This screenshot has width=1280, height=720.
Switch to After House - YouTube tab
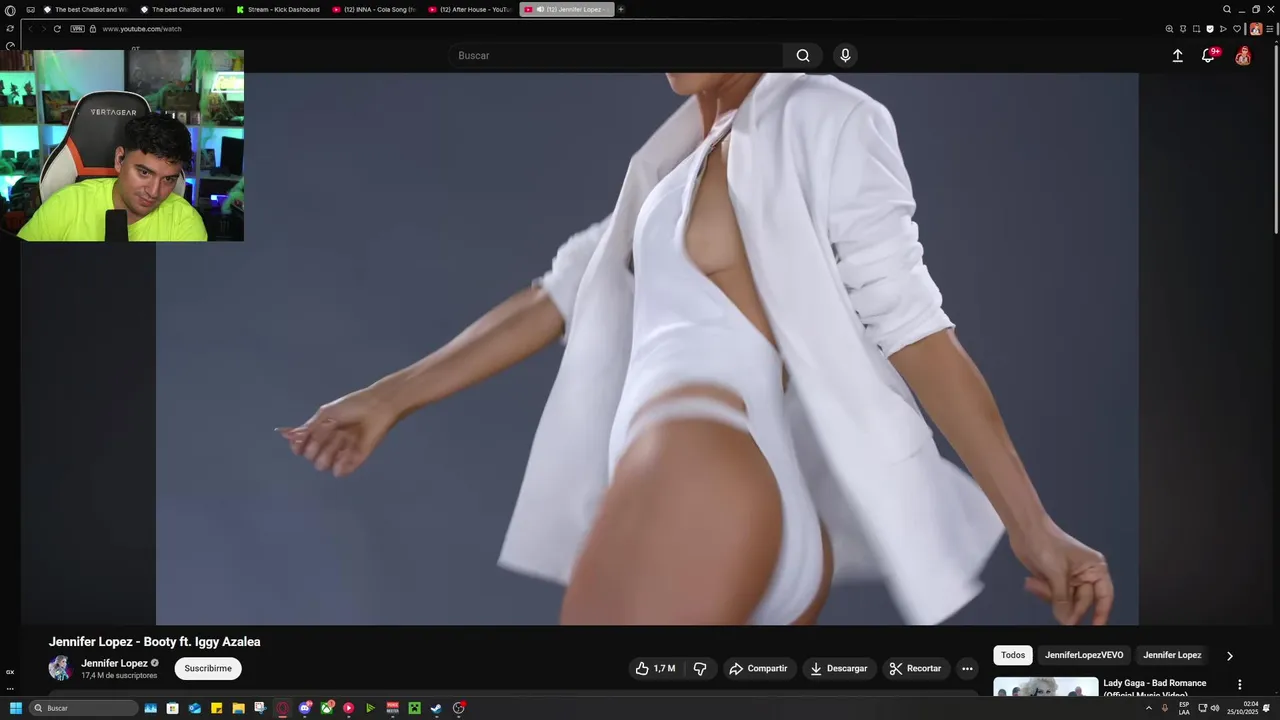pyautogui.click(x=470, y=9)
